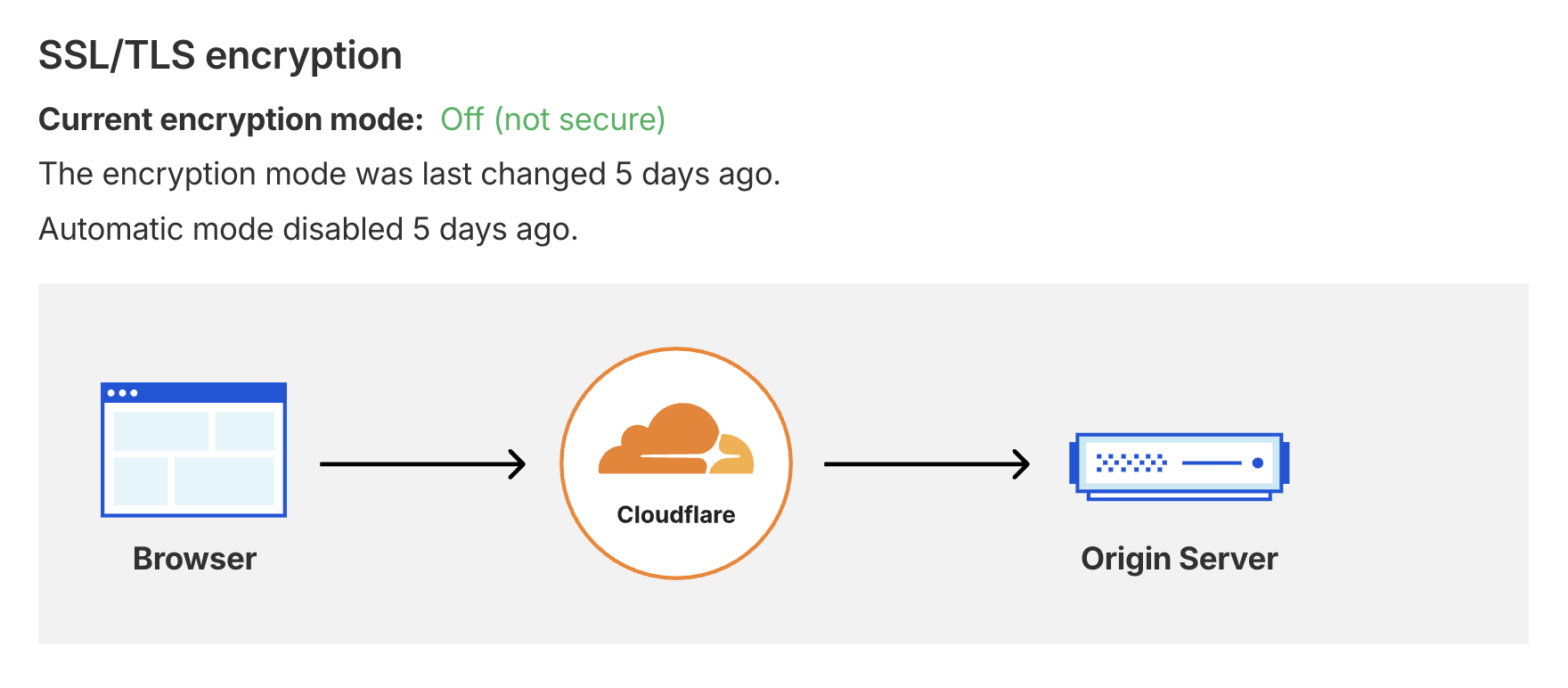Click the three dots on browser icon's title bar
Image resolution: width=1568 pixels, height=688 pixels.
pos(122,393)
